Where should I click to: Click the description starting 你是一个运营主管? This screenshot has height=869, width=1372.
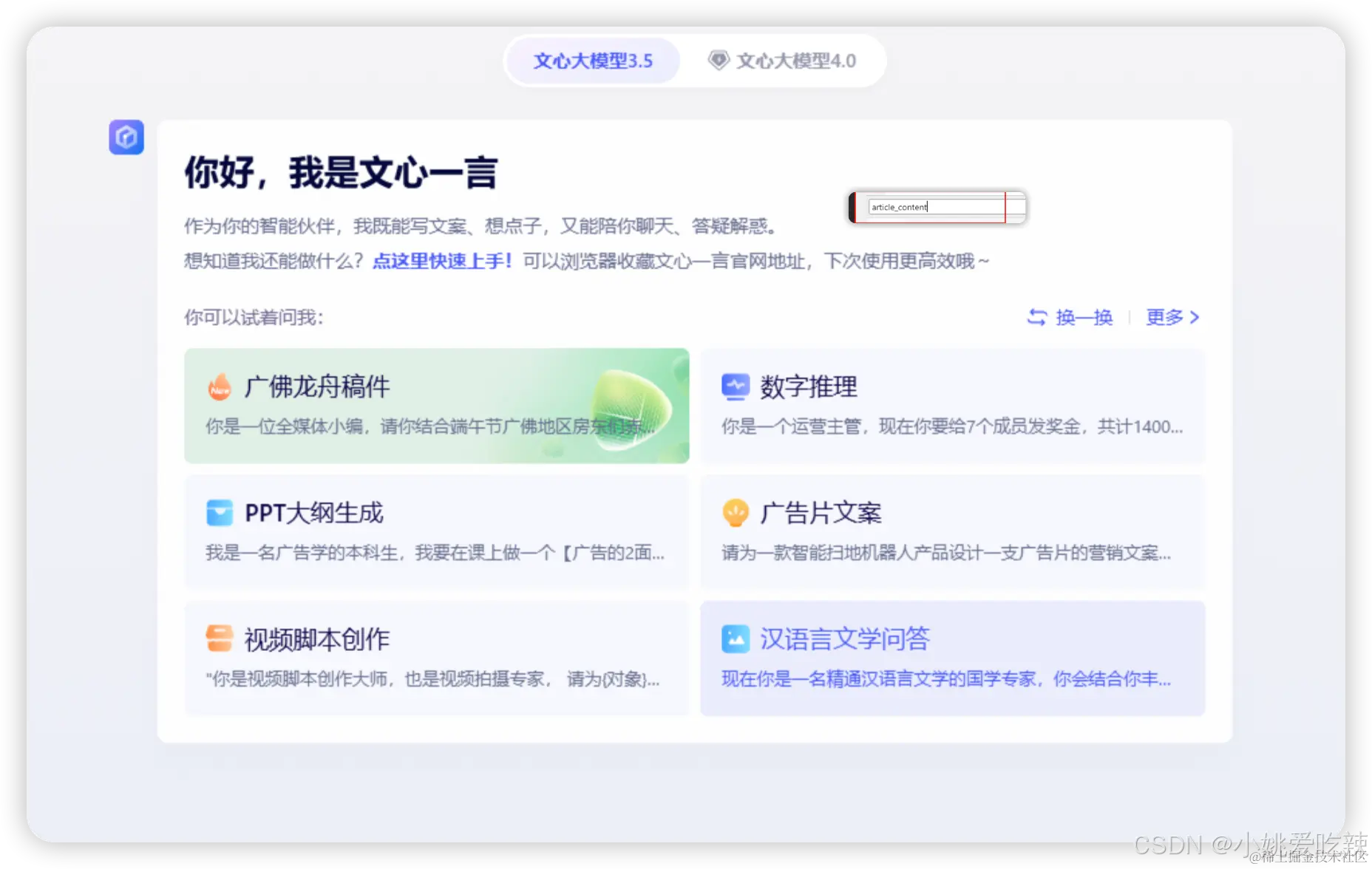click(952, 426)
